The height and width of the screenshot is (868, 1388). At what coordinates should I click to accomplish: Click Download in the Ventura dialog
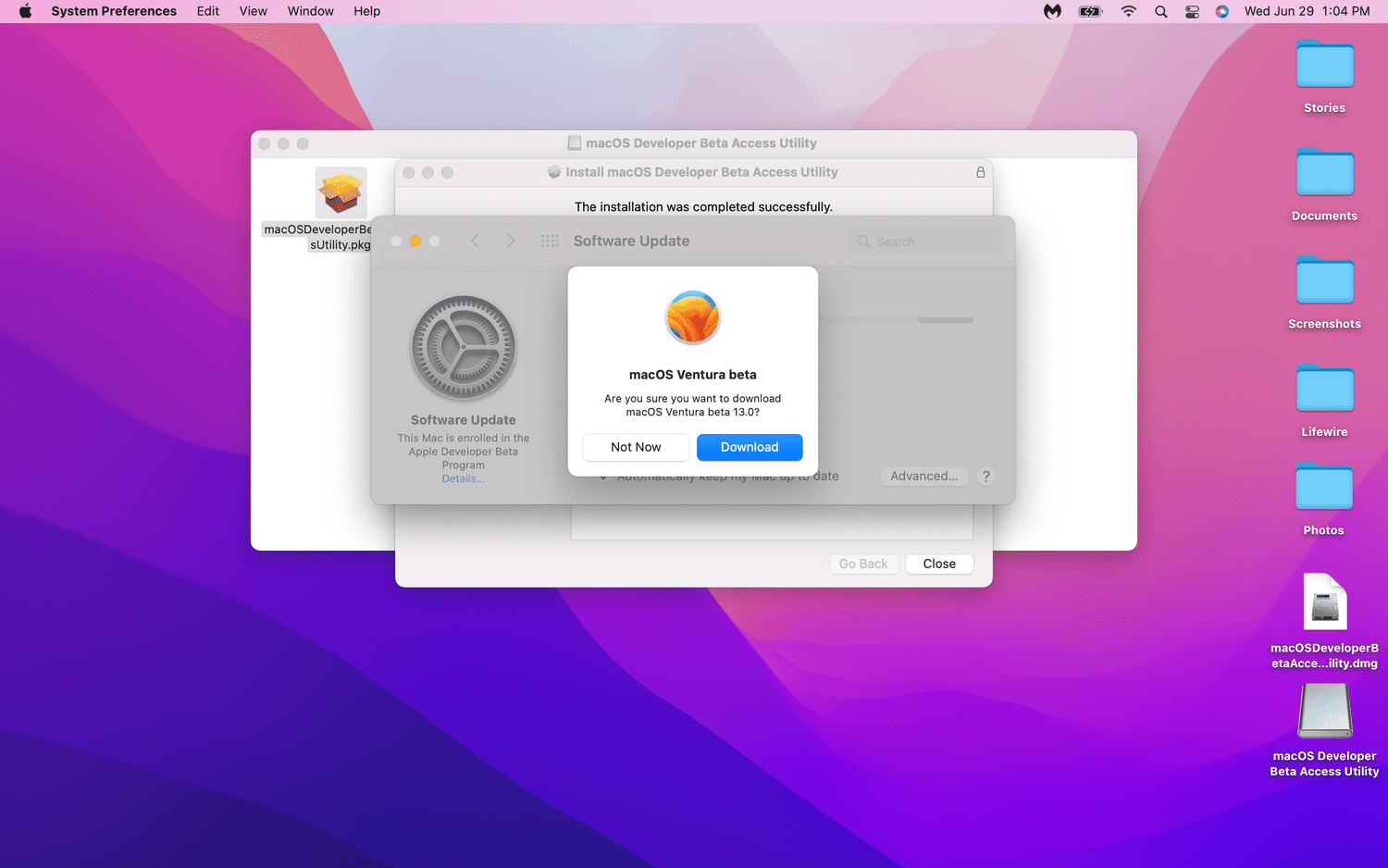750,447
